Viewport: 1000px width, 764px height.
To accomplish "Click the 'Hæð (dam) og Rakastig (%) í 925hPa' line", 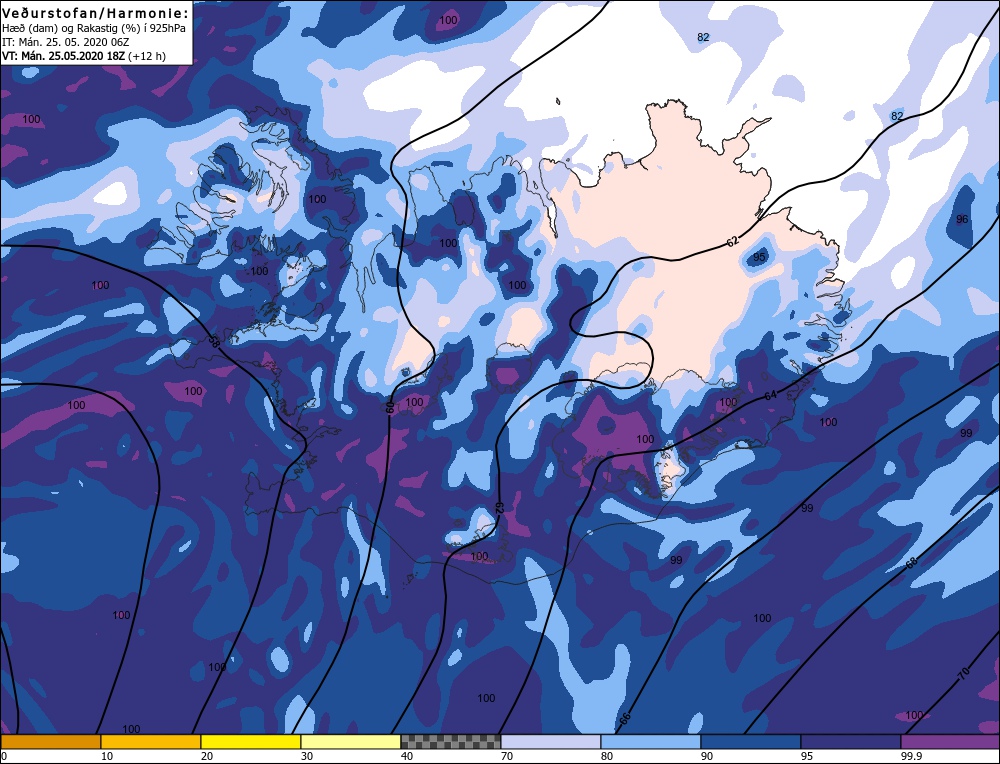I will coord(94,29).
